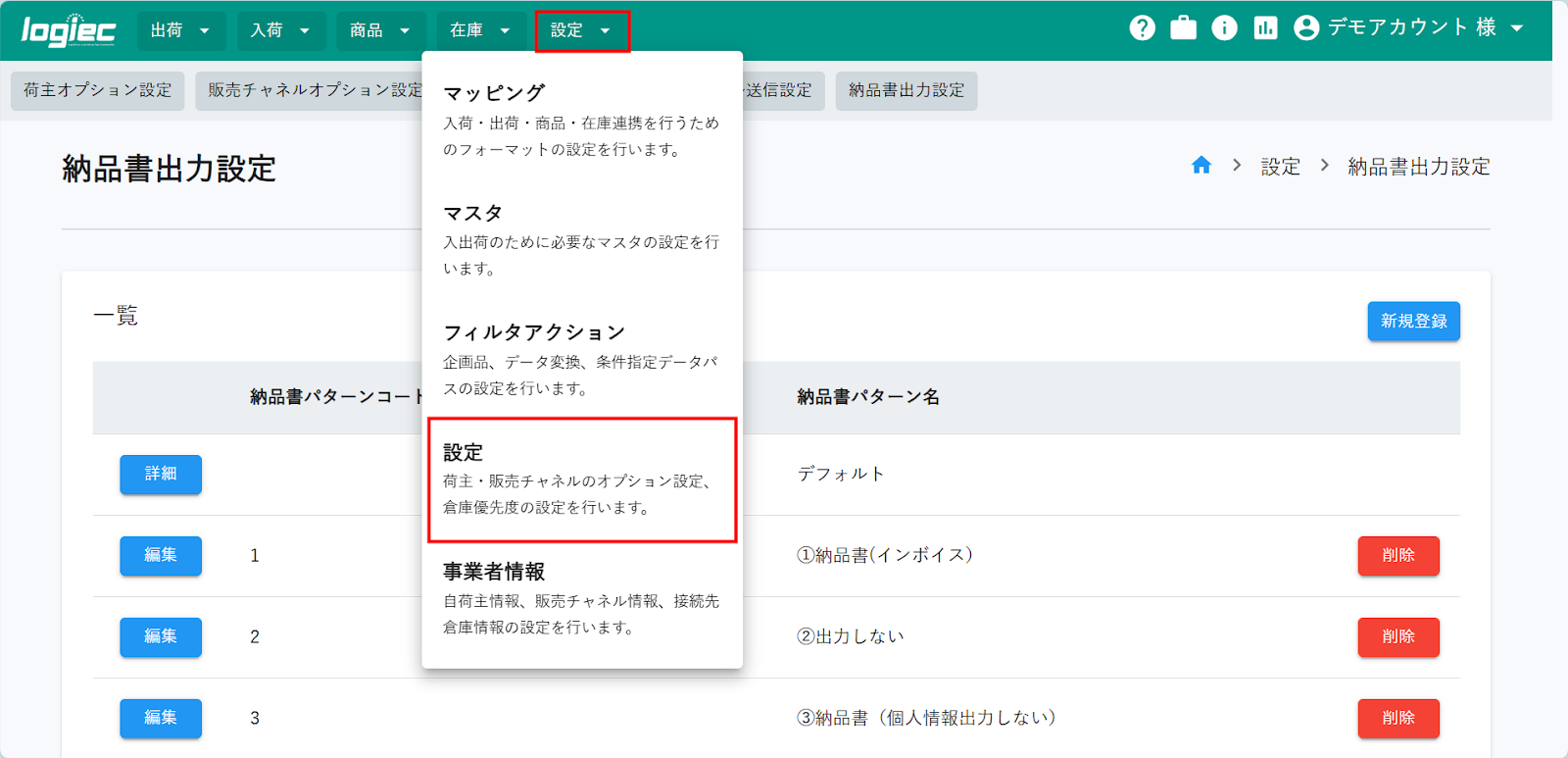Click 設定 link in the breadcrumb
The image size is (1568, 758).
point(1280,167)
